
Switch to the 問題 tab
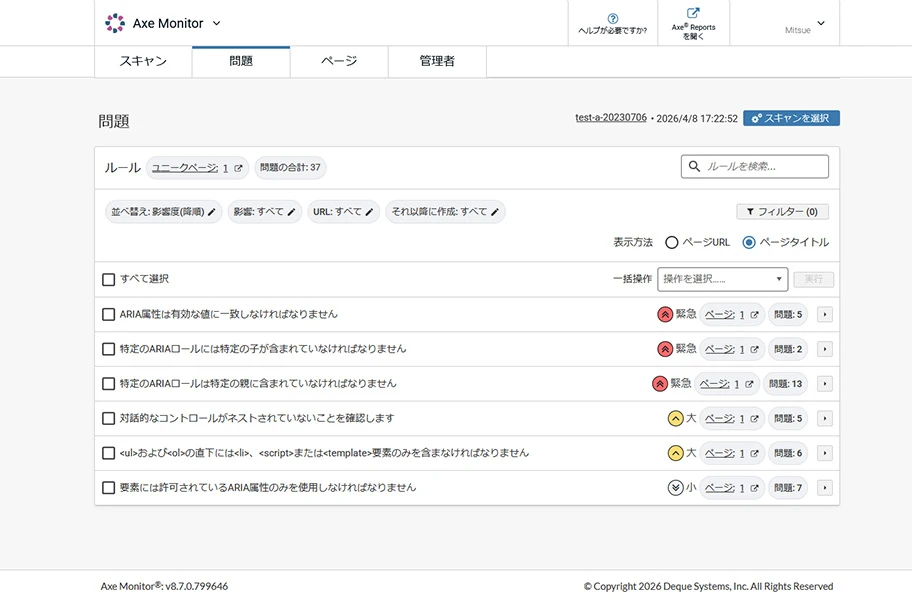(x=241, y=61)
